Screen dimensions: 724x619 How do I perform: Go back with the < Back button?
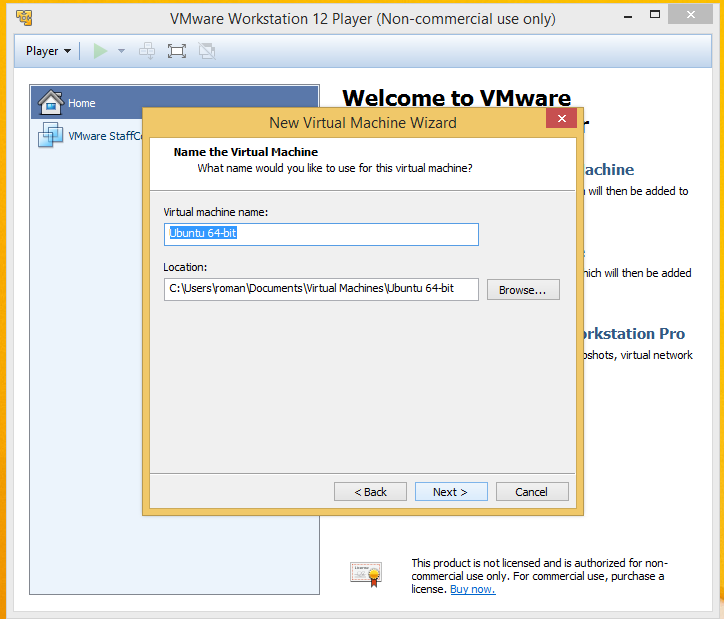pyautogui.click(x=370, y=492)
